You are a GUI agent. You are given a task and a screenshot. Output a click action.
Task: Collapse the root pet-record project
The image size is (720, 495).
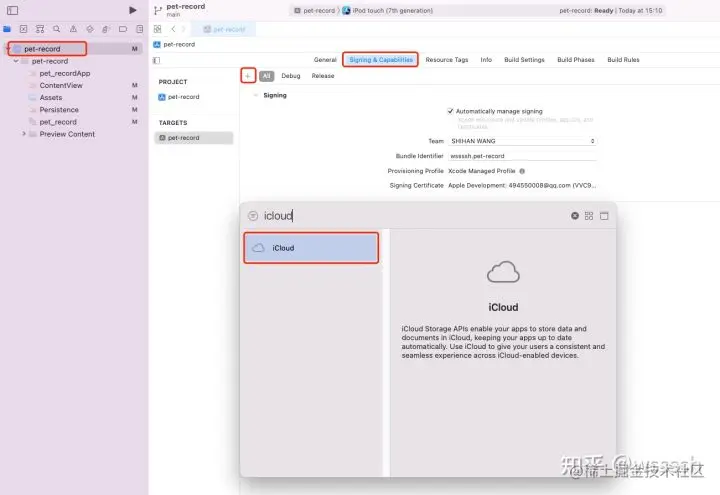coord(8,48)
